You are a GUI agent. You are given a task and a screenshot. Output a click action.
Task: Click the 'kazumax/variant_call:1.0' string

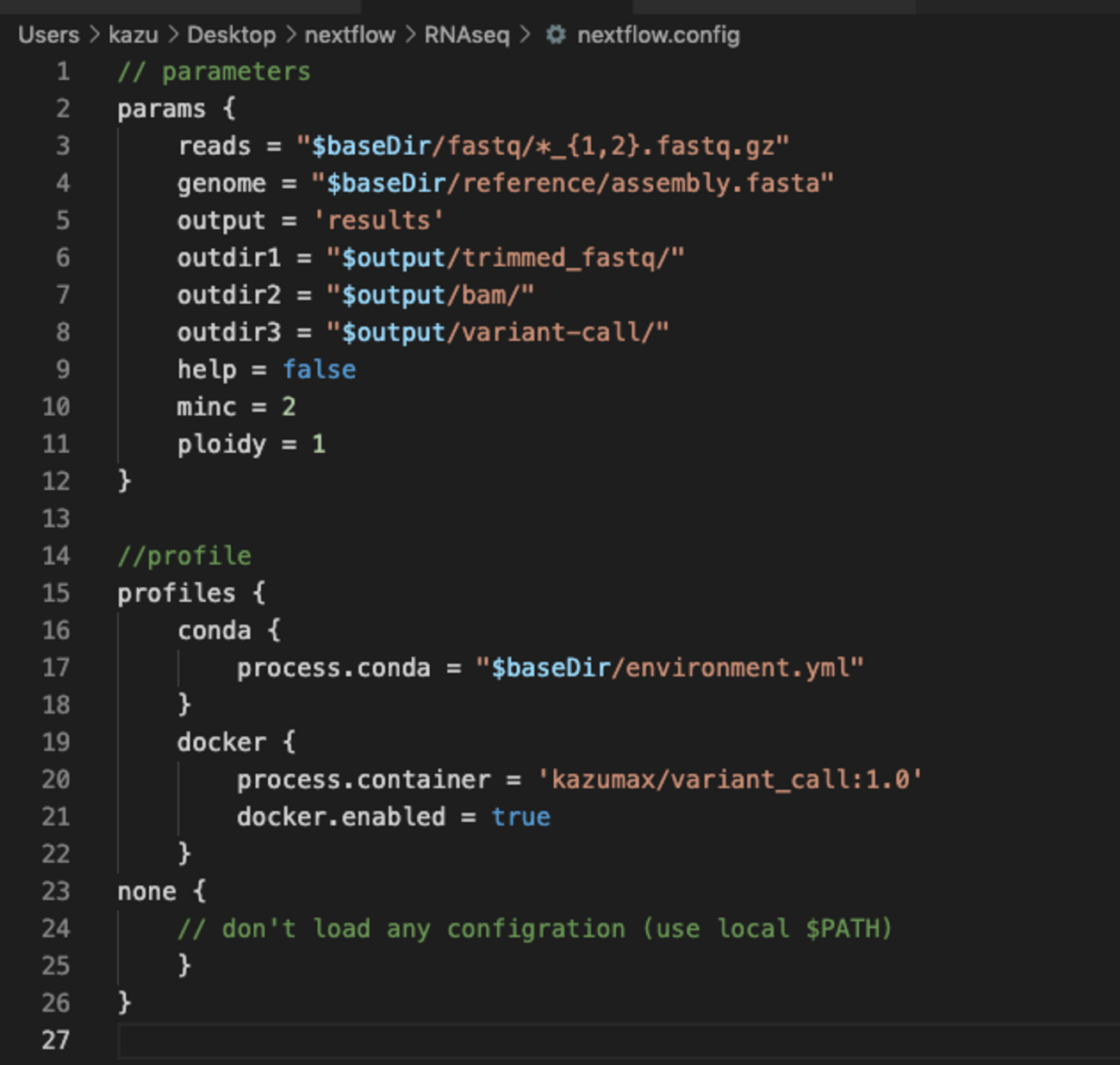pos(730,780)
